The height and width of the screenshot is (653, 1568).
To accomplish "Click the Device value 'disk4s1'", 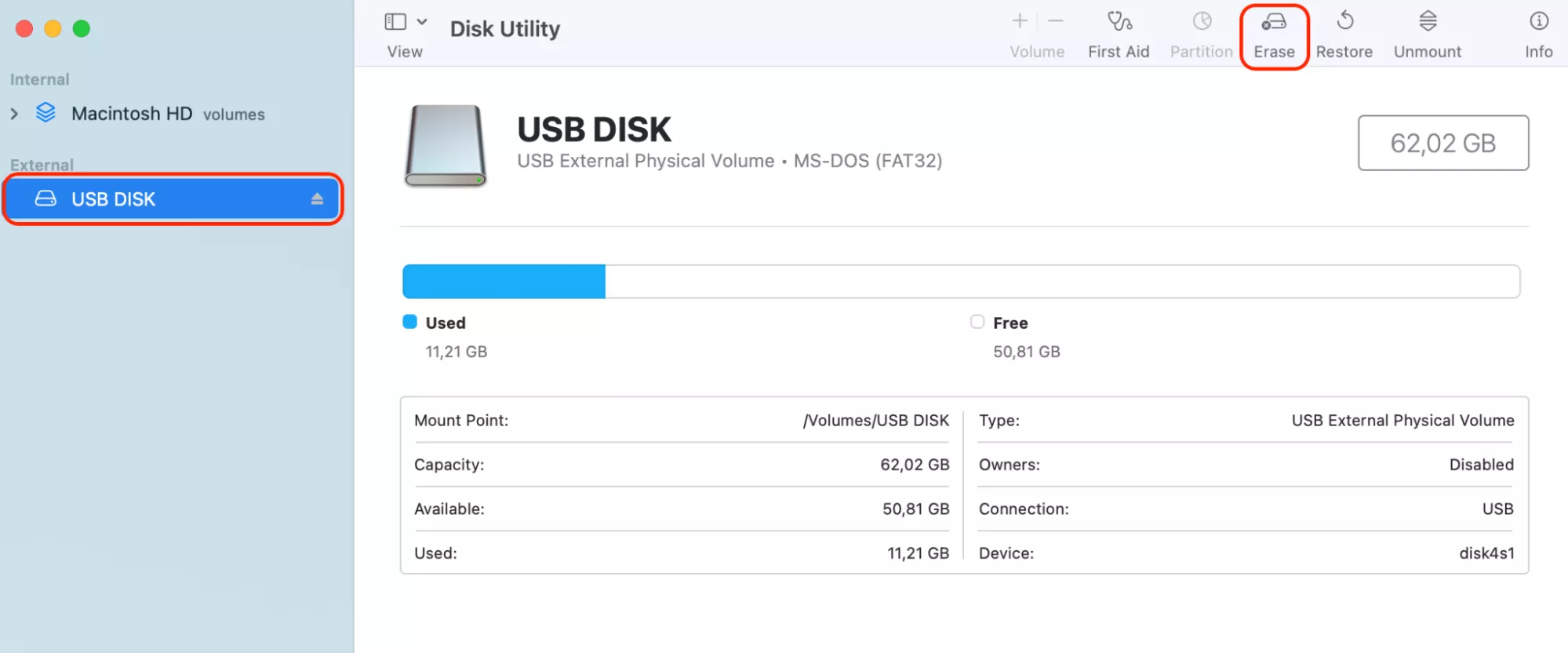I will coord(1486,553).
